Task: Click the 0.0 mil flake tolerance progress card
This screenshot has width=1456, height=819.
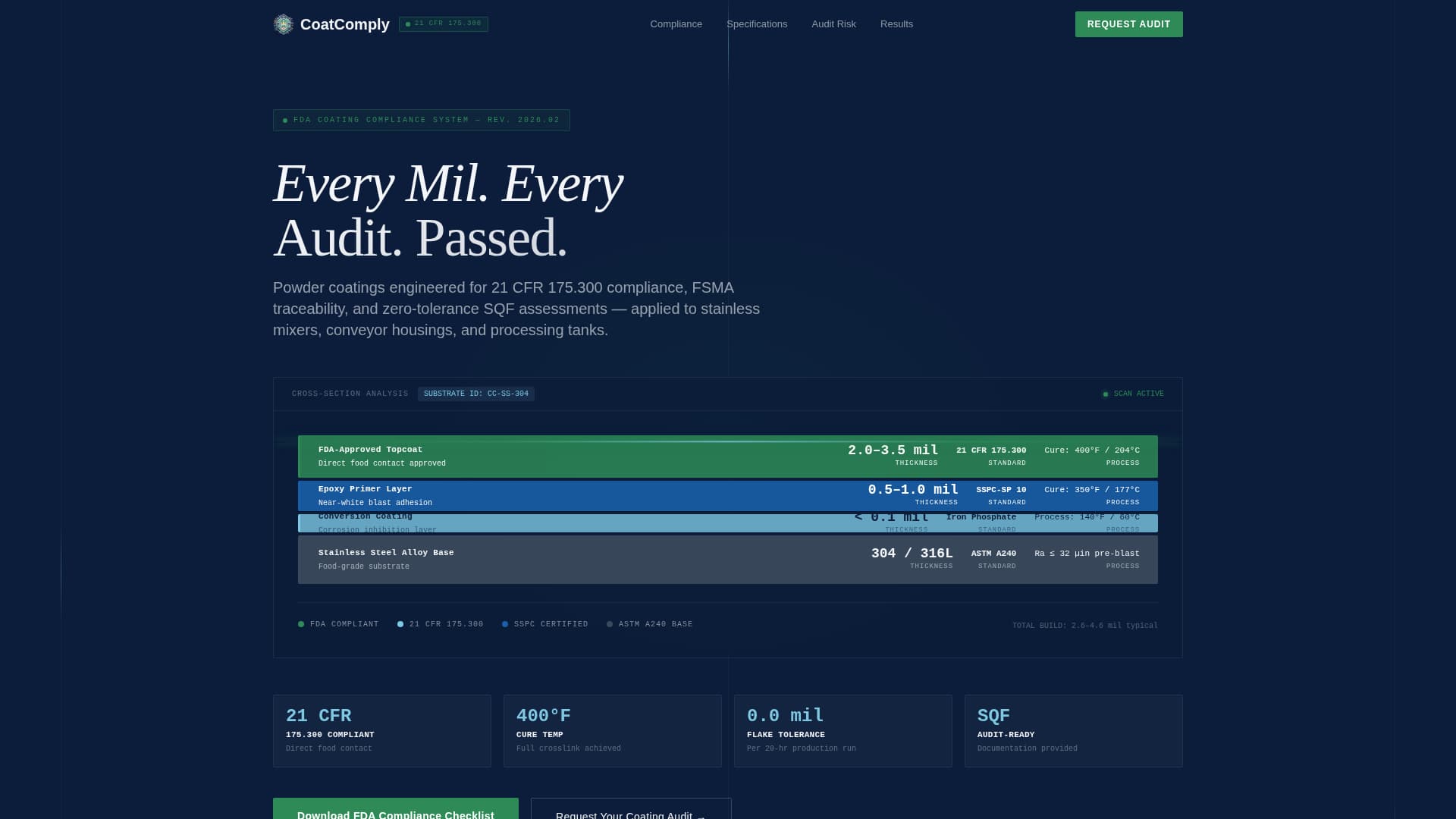Action: pyautogui.click(x=843, y=730)
